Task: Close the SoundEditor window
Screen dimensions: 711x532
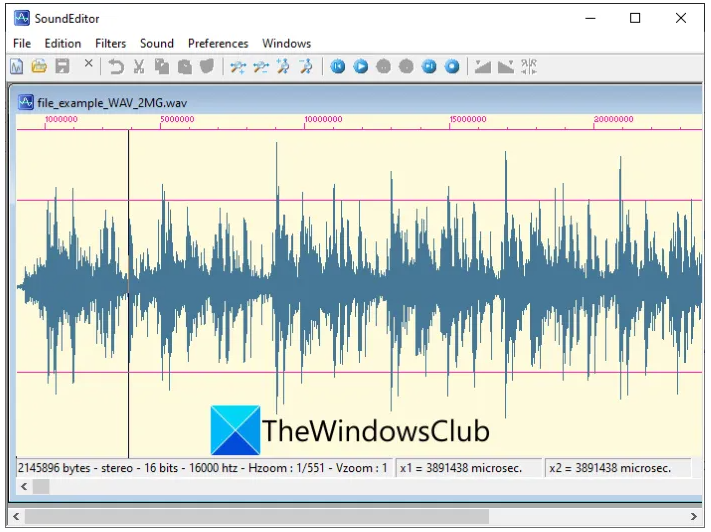Action: point(681,18)
